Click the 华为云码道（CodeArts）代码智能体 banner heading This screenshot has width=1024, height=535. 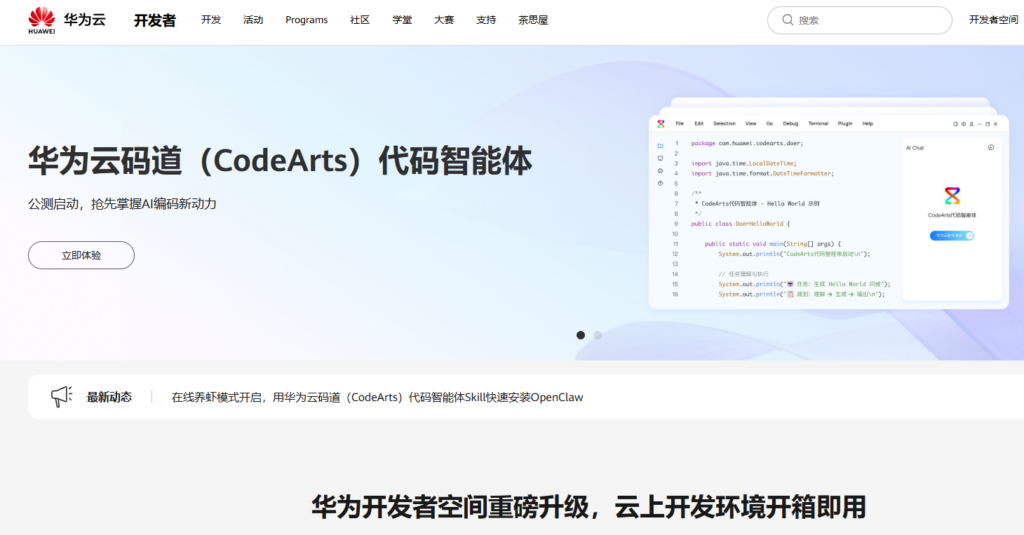point(280,161)
